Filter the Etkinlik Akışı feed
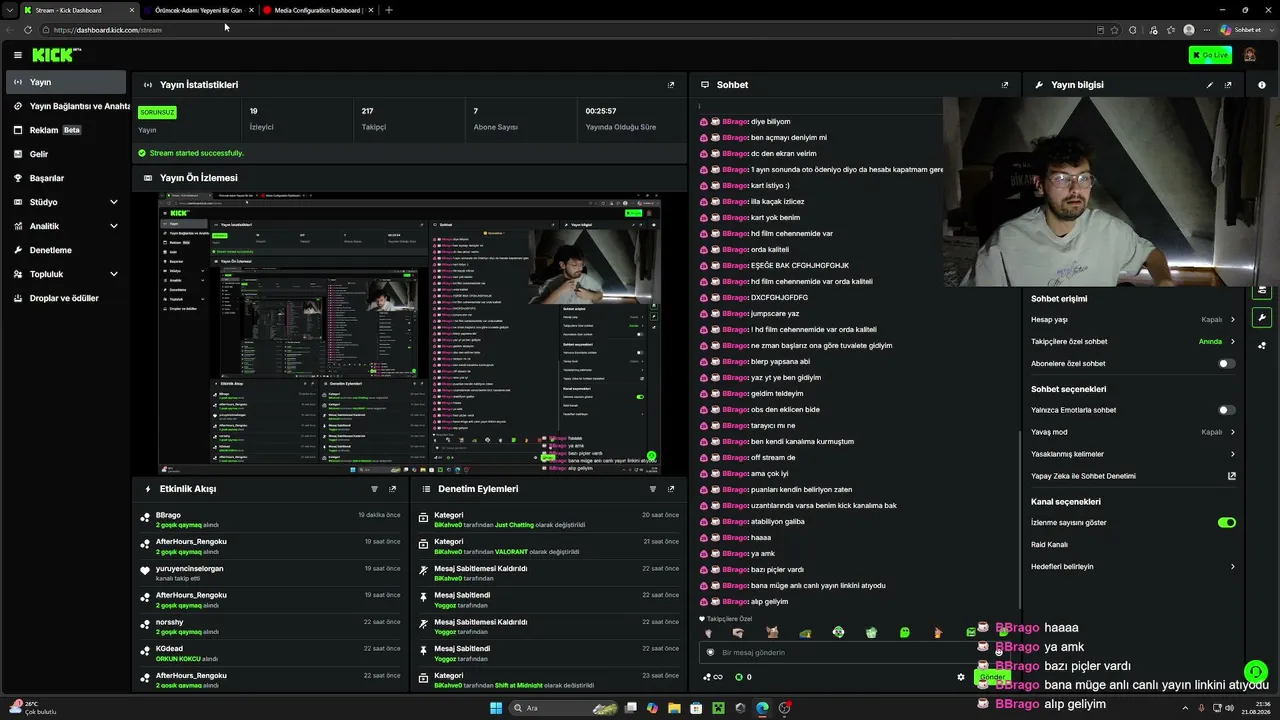 [x=375, y=489]
